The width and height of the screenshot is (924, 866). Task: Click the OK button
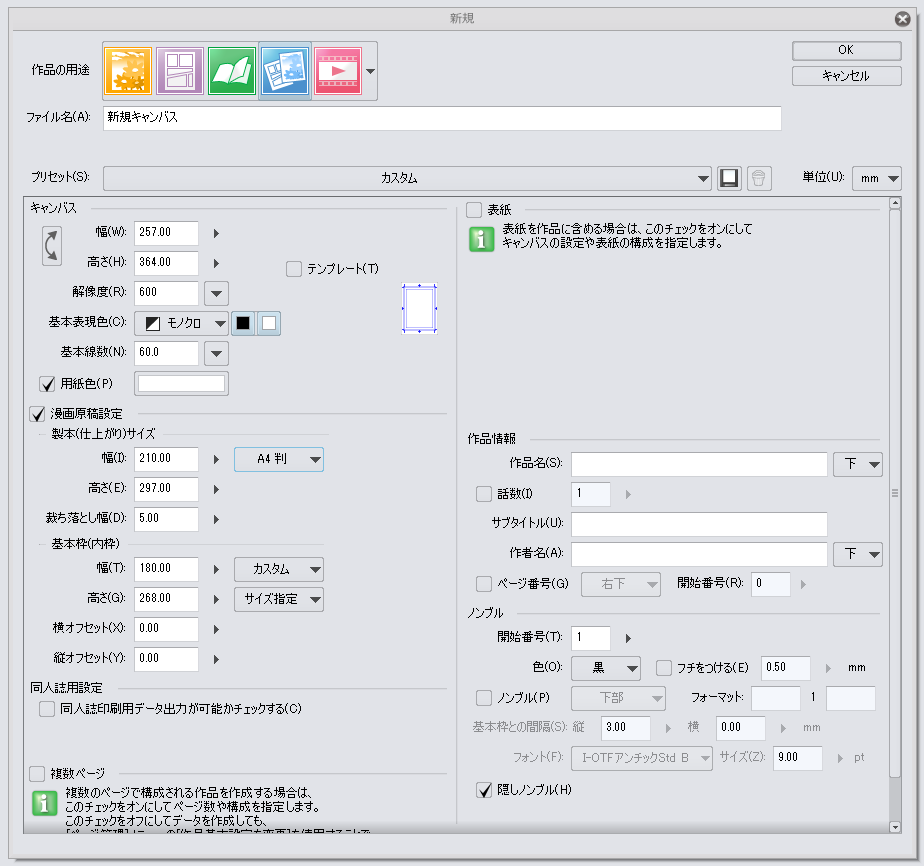(847, 51)
